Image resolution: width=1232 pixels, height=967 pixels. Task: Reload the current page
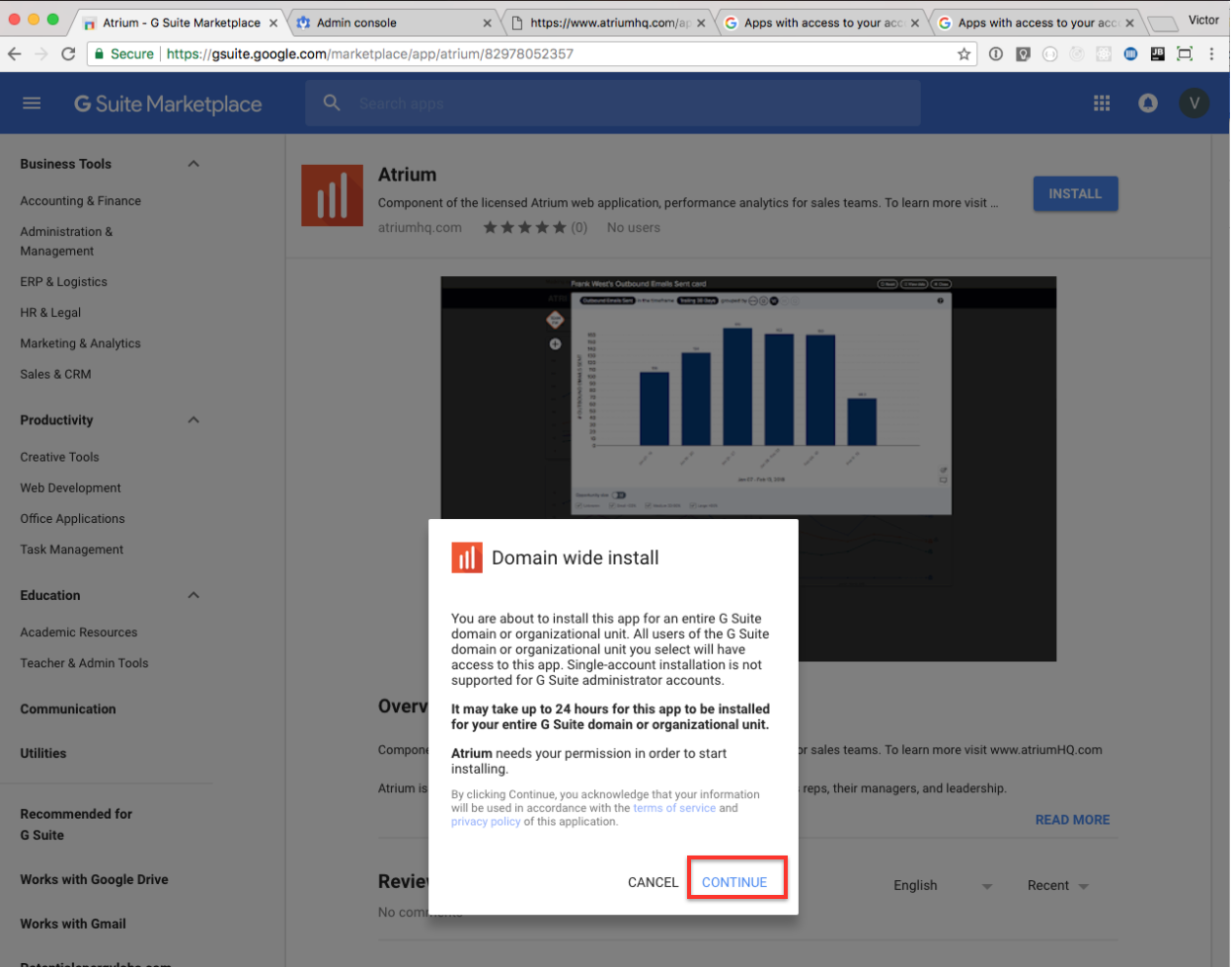pyautogui.click(x=68, y=54)
